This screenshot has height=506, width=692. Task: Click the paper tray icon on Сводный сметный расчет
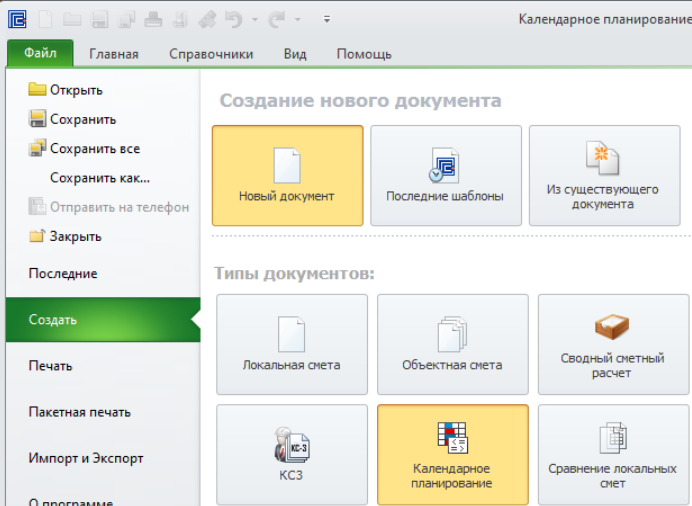pyautogui.click(x=612, y=327)
